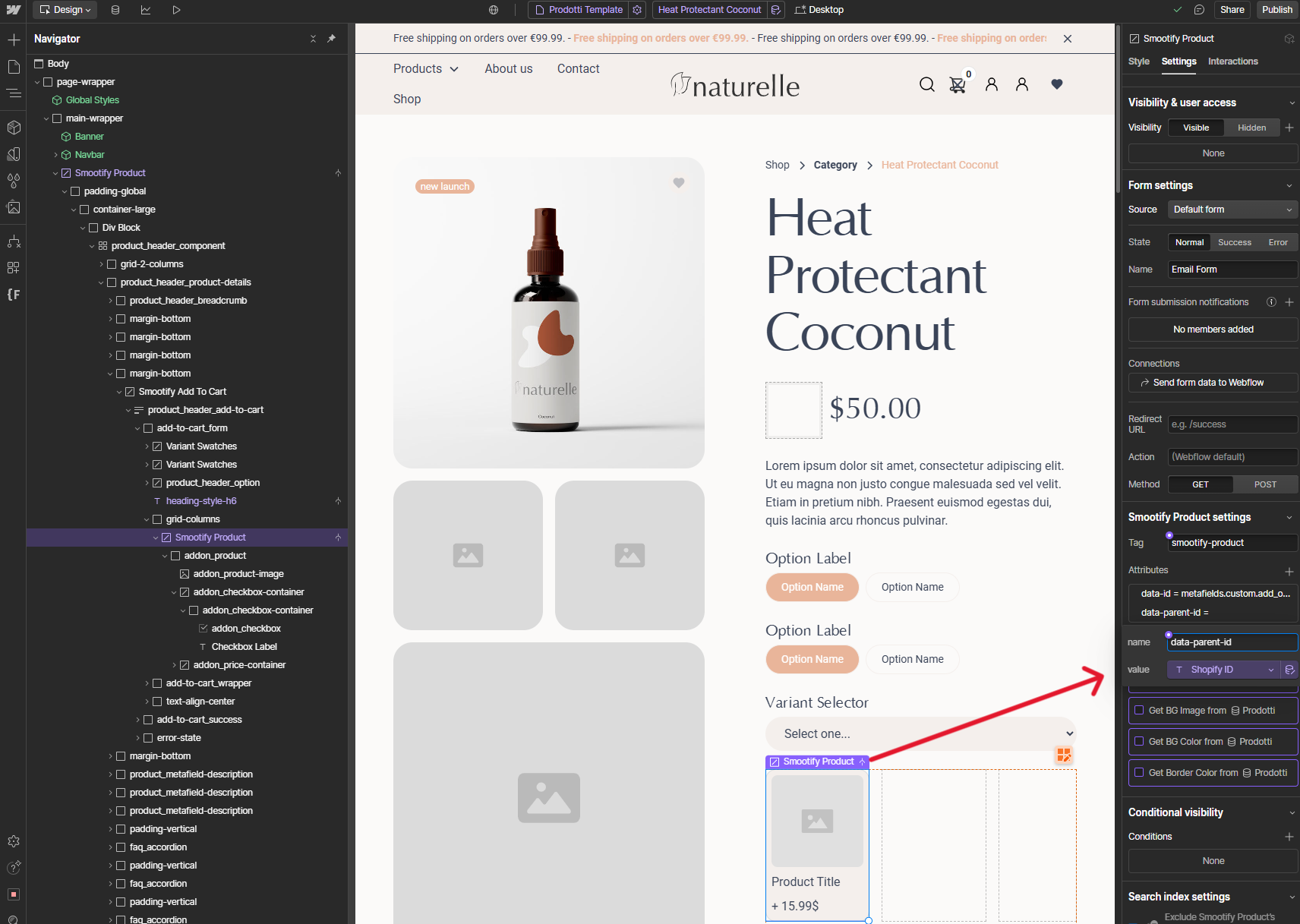Open the Source Default form dropdown

click(x=1232, y=210)
